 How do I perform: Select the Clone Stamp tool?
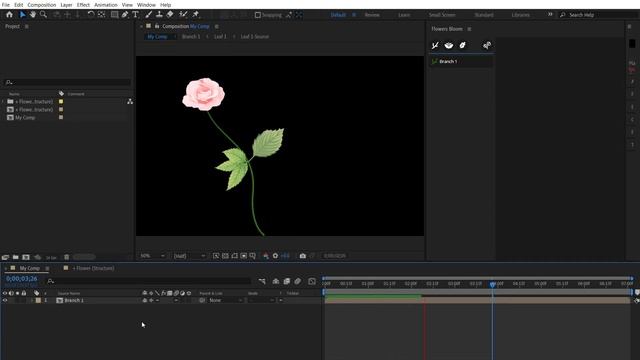[159, 14]
